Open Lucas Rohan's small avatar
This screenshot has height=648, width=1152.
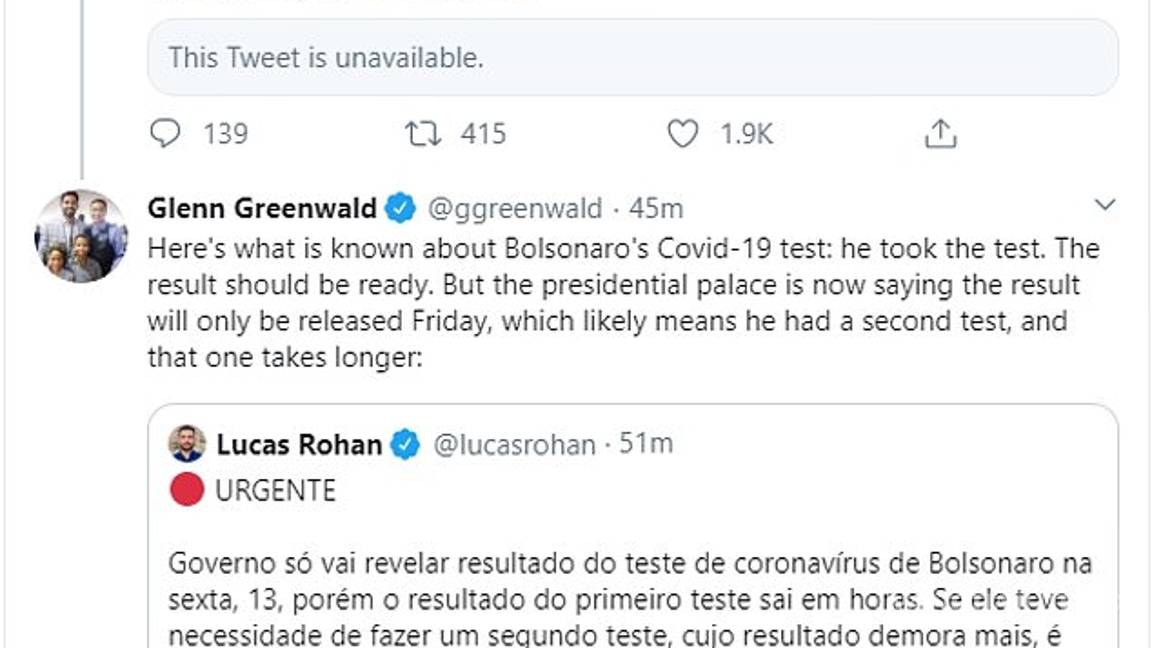click(x=187, y=444)
